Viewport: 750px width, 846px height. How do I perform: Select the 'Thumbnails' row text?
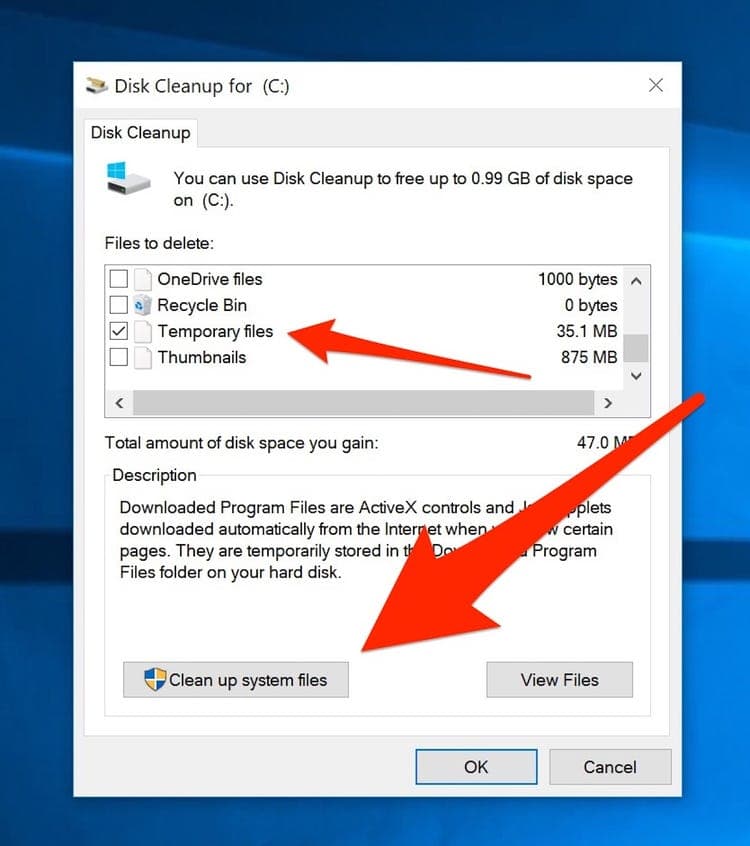click(x=202, y=357)
